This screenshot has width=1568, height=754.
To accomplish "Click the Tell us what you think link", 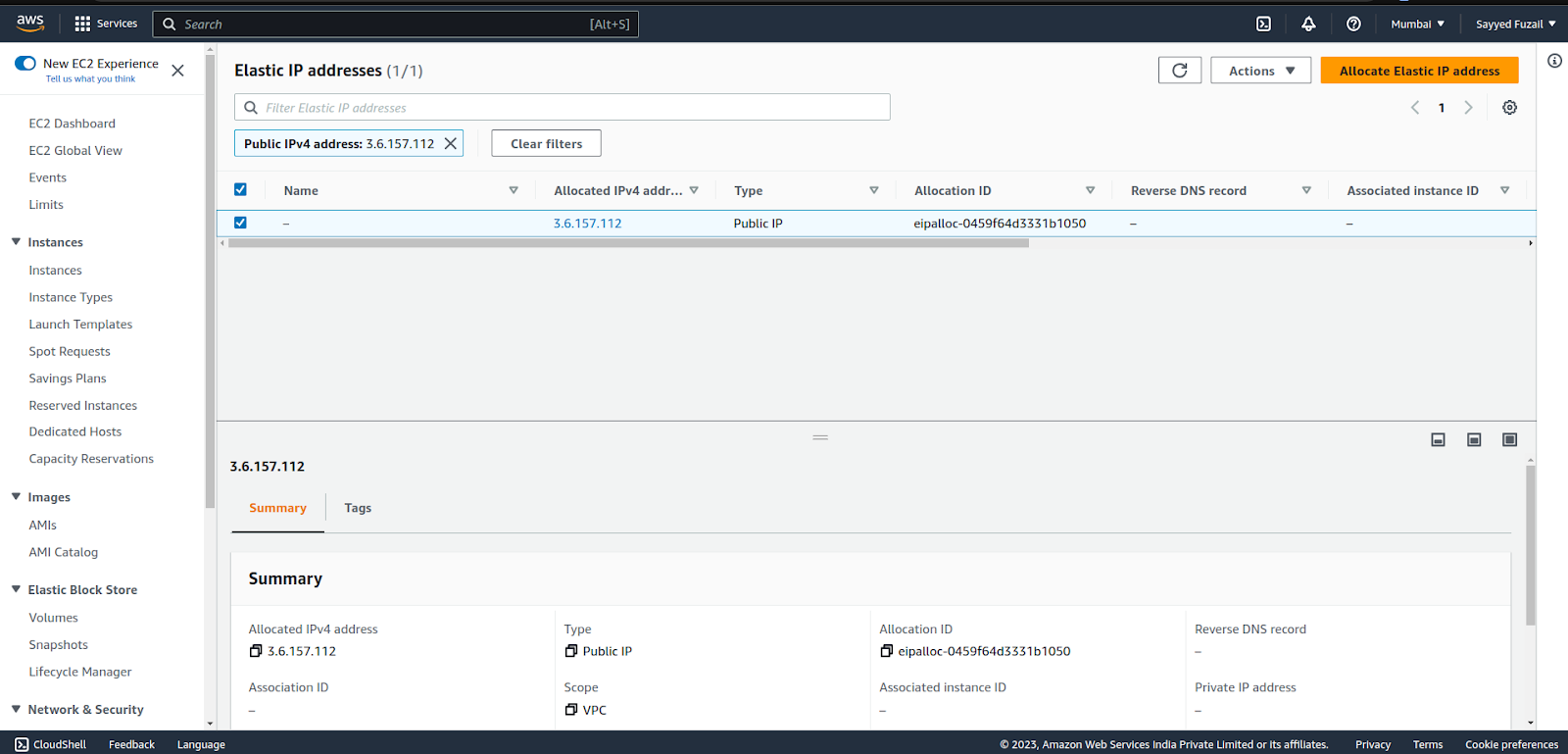I will [90, 79].
